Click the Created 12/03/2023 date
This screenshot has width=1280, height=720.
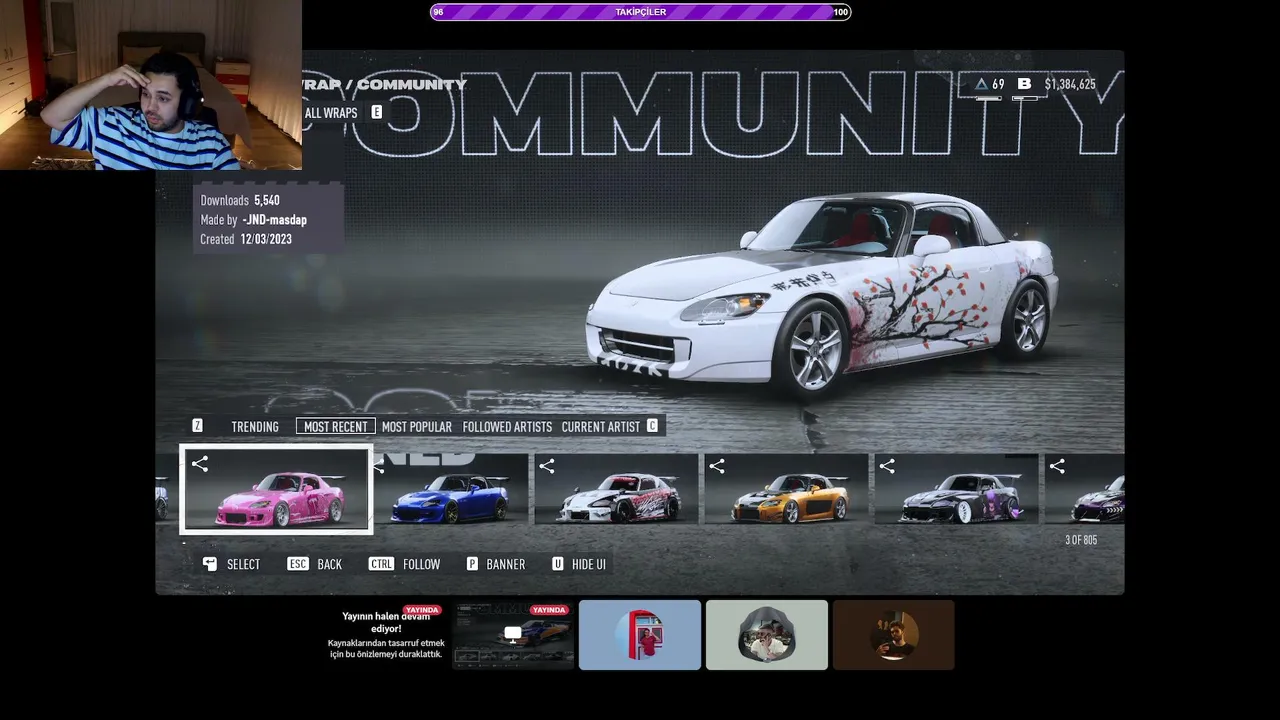point(246,239)
